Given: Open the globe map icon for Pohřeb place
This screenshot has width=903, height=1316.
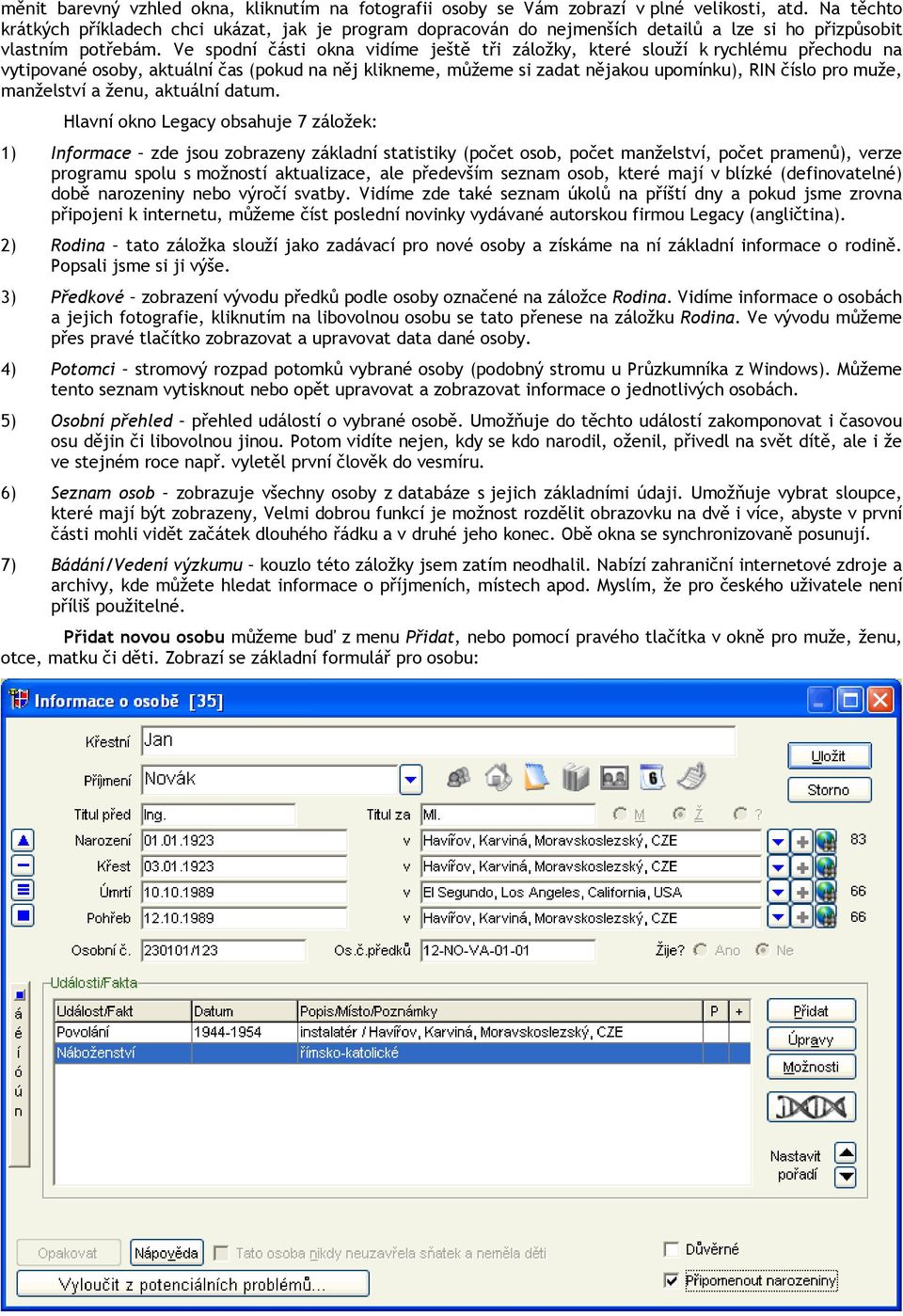Looking at the screenshot, I should pos(826,917).
